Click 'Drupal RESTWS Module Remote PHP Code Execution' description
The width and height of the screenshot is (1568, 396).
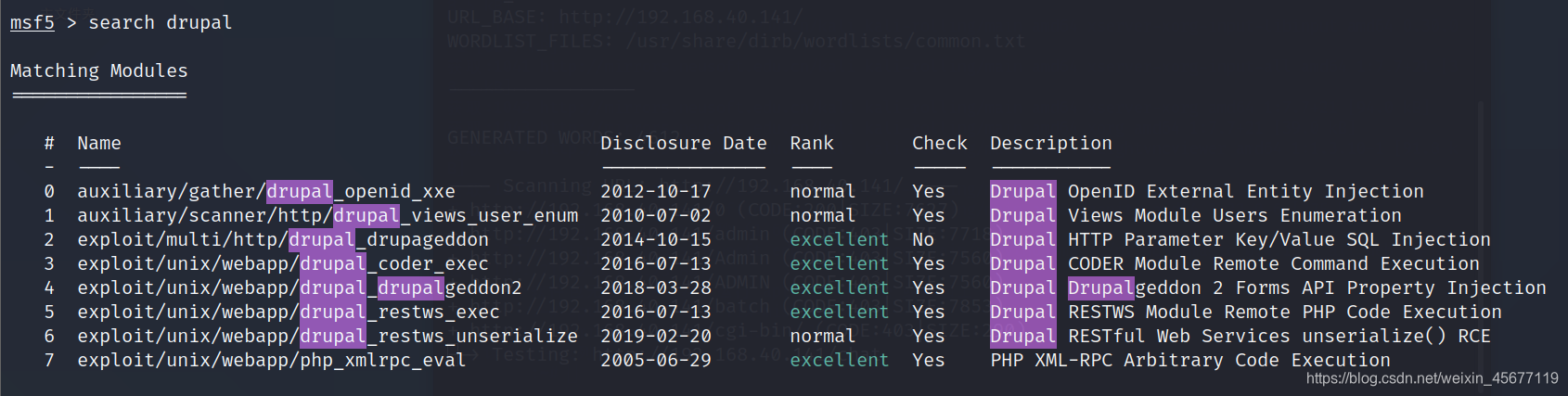coord(1246,312)
